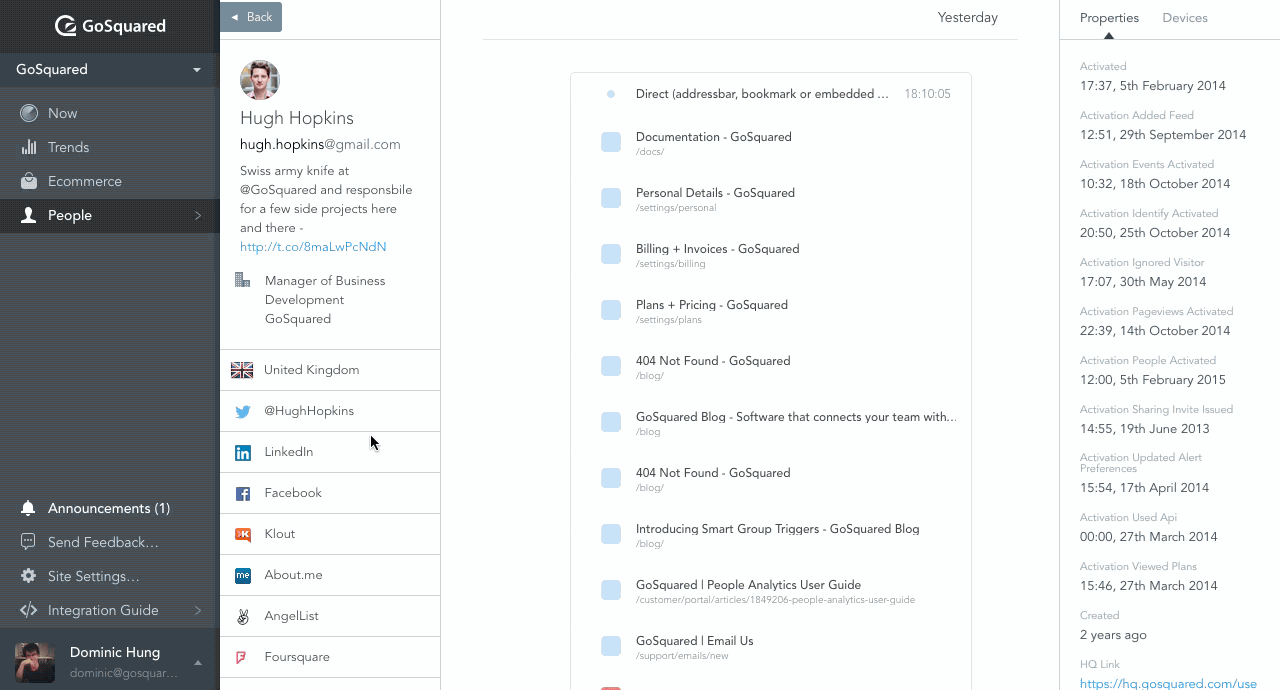1280x690 pixels.
Task: Click the Personal Details page square icon
Action: 611,198
